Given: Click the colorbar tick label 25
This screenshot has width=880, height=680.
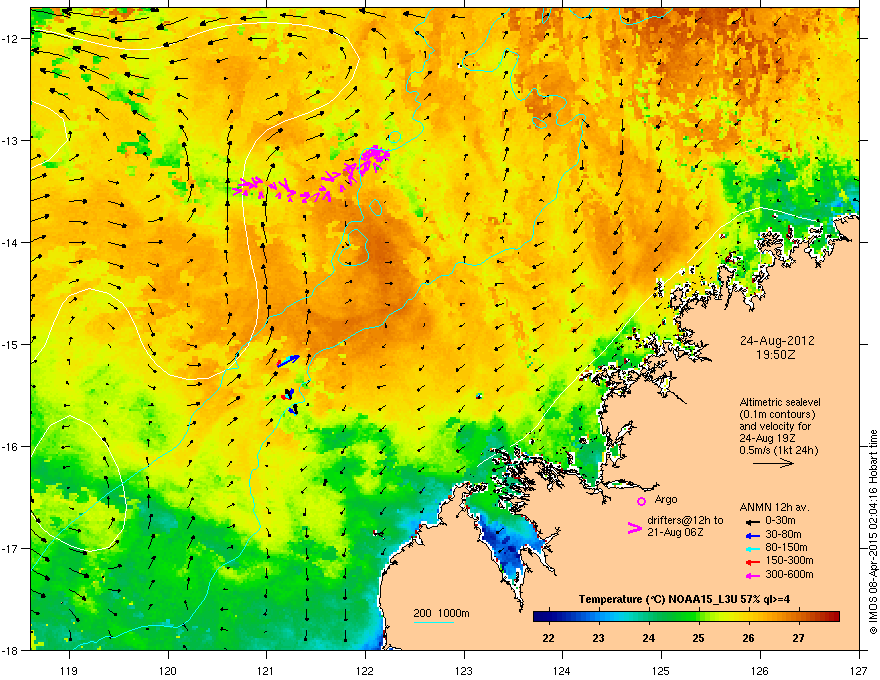Looking at the screenshot, I should (698, 638).
